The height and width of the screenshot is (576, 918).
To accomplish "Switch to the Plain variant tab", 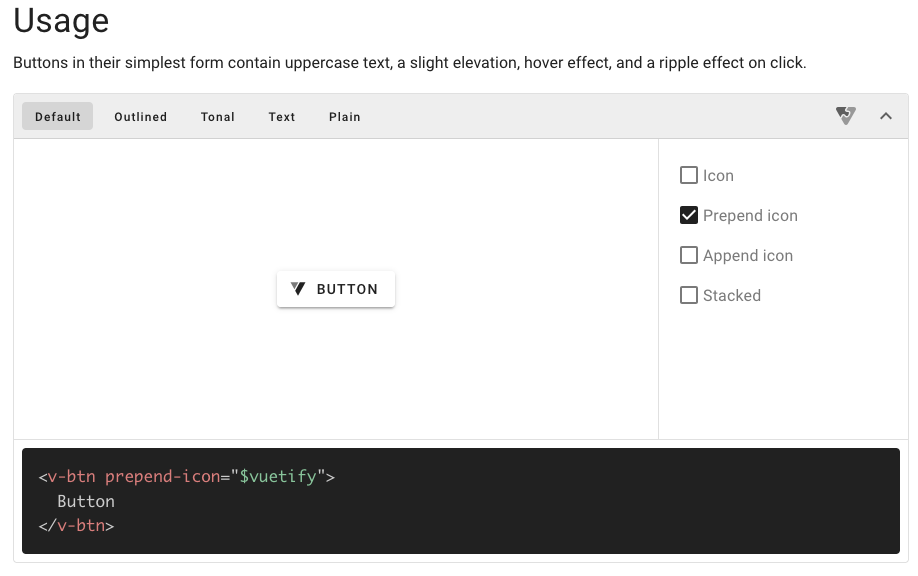I will point(344,116).
